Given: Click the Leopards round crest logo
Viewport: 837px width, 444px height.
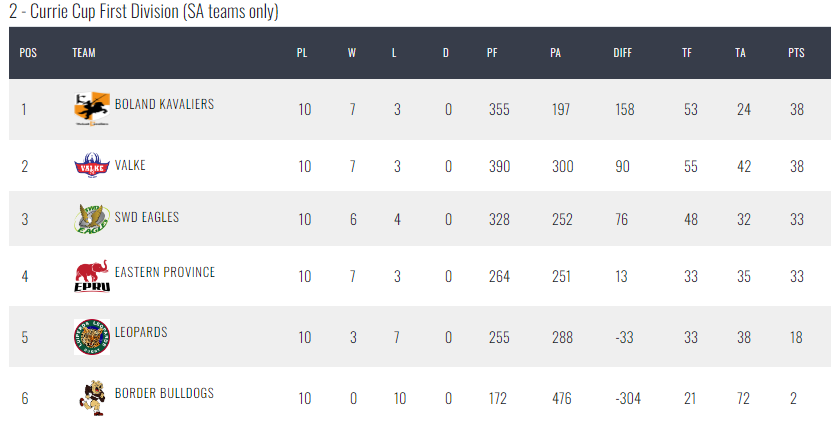Looking at the screenshot, I should click(92, 337).
